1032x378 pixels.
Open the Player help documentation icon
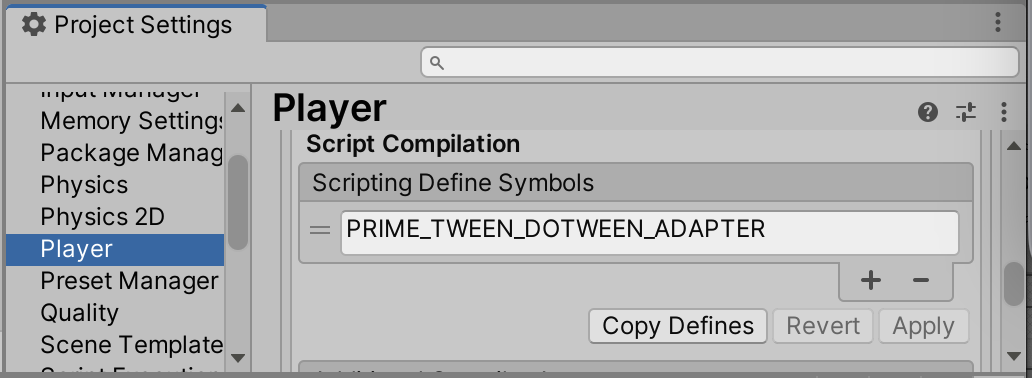pyautogui.click(x=927, y=112)
